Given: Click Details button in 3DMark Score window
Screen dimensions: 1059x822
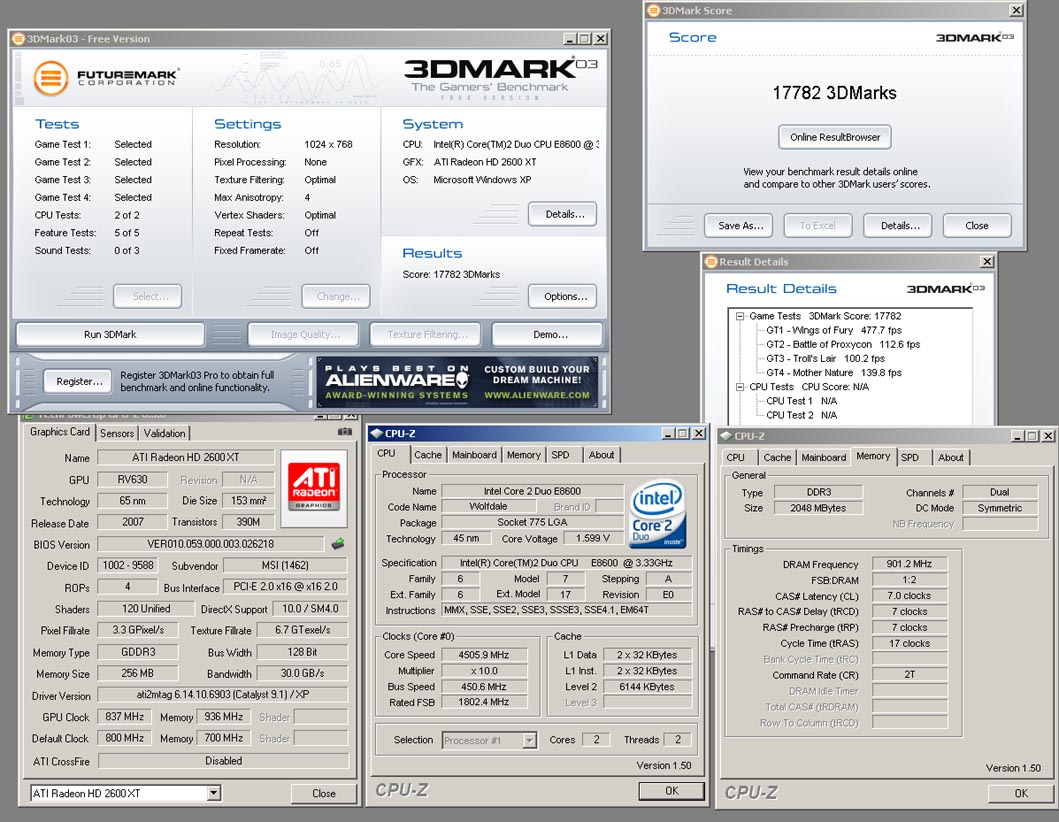Looking at the screenshot, I should 897,226.
